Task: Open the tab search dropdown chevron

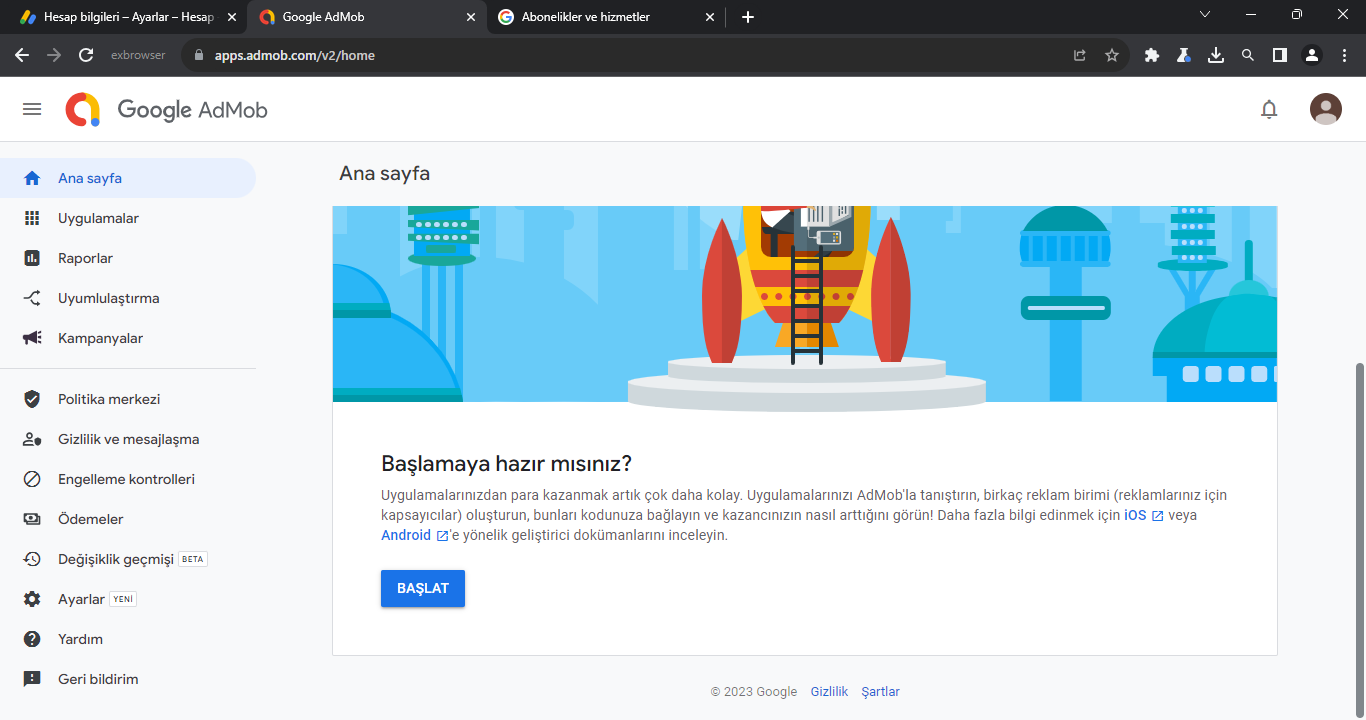Action: click(1204, 15)
